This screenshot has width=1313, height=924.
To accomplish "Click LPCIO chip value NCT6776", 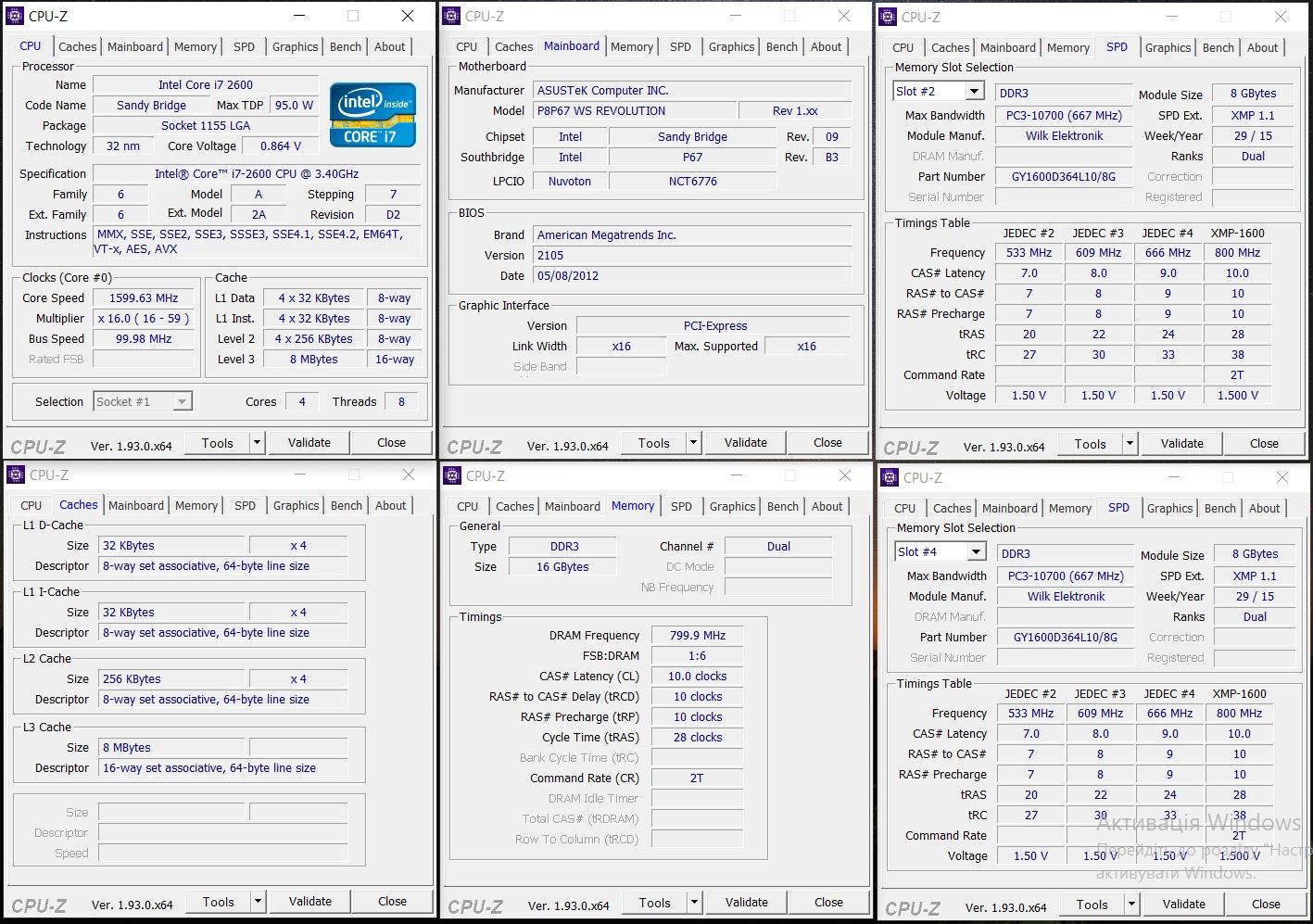I will pyautogui.click(x=693, y=181).
